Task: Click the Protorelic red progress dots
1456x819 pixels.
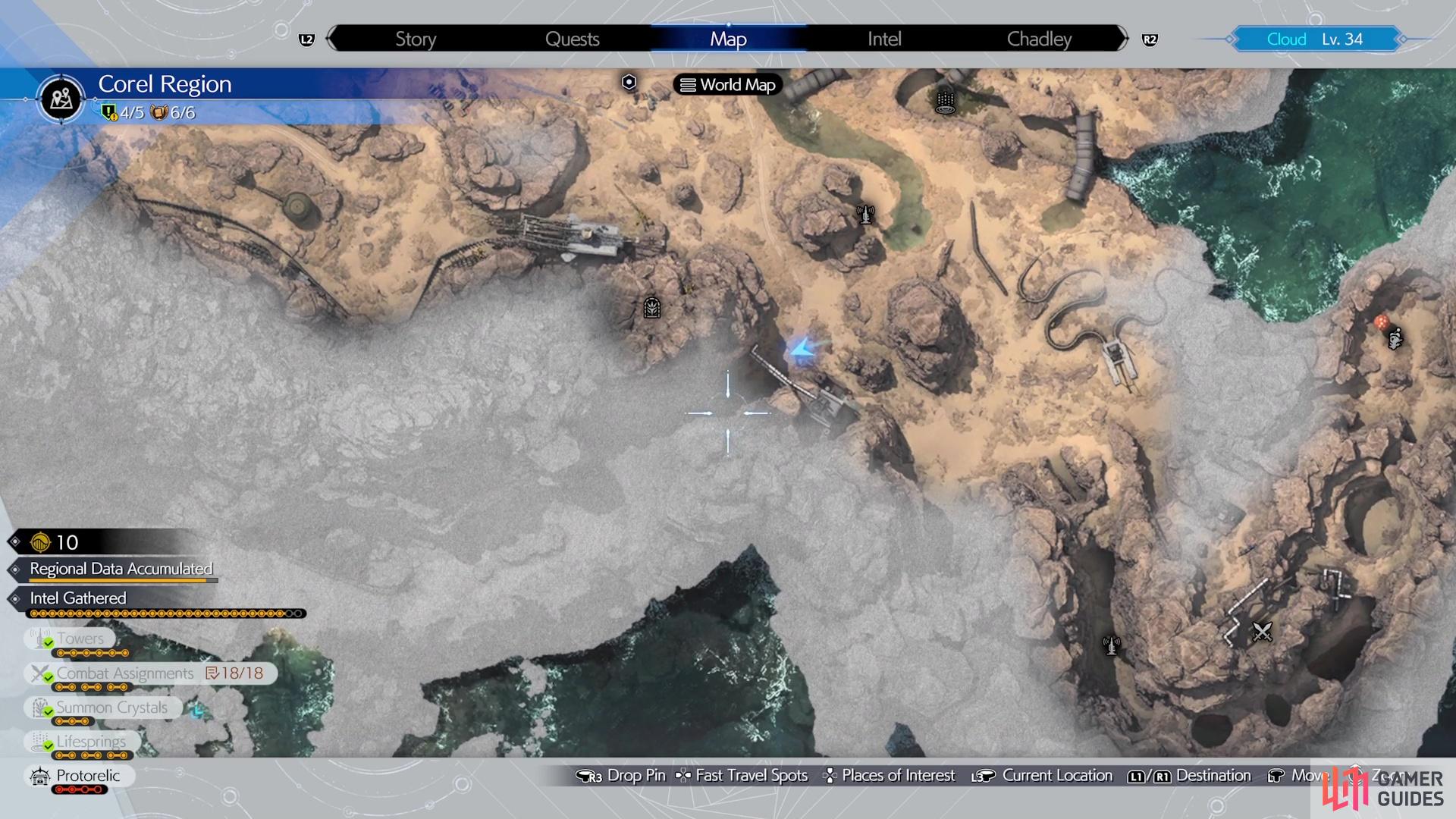Action: [x=80, y=790]
